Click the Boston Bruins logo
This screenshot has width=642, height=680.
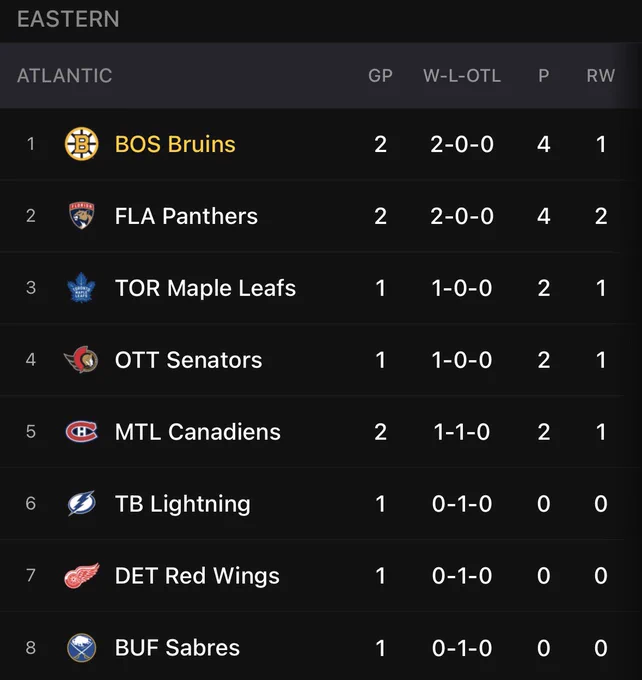click(x=82, y=144)
